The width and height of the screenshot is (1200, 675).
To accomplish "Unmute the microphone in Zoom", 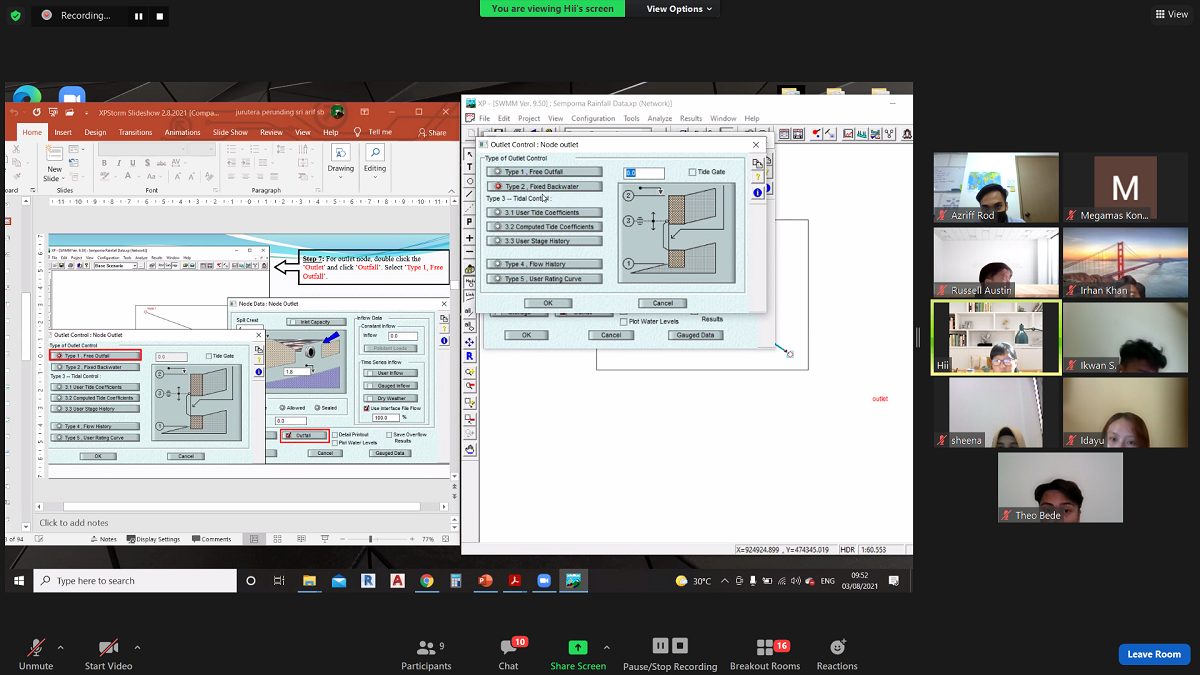I will pyautogui.click(x=36, y=653).
